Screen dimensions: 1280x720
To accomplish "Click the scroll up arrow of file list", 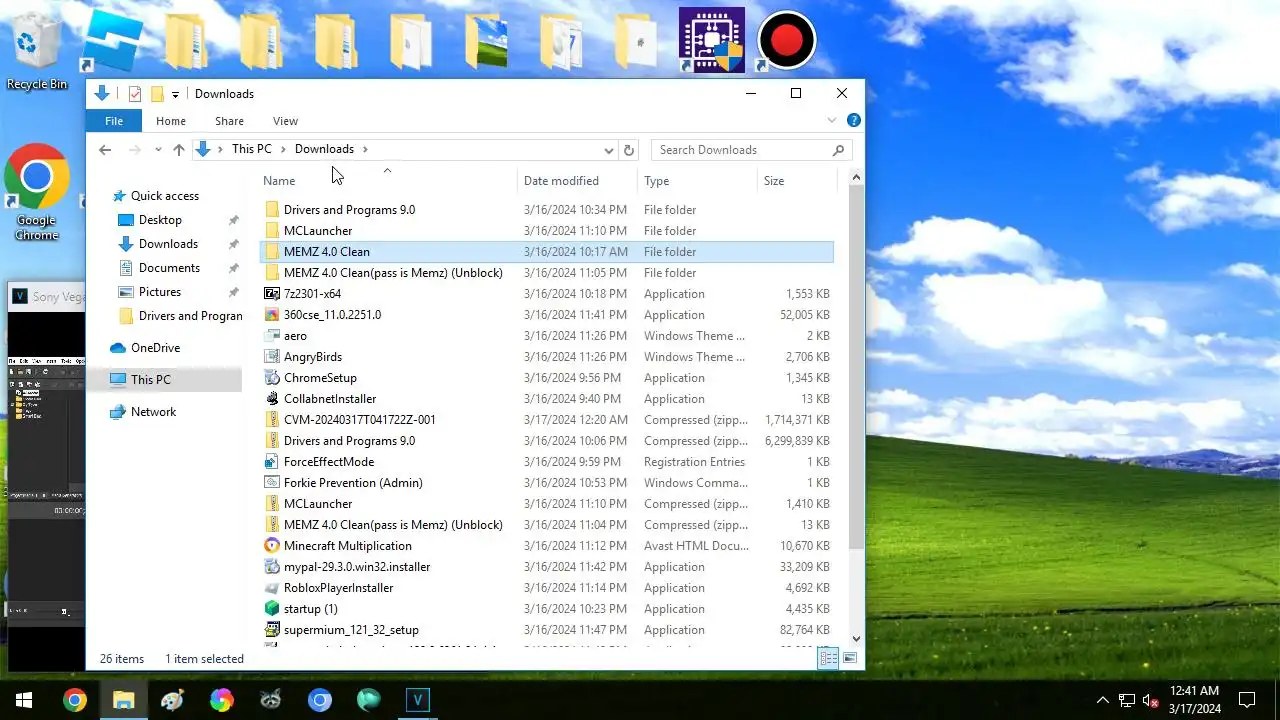I will 856,178.
